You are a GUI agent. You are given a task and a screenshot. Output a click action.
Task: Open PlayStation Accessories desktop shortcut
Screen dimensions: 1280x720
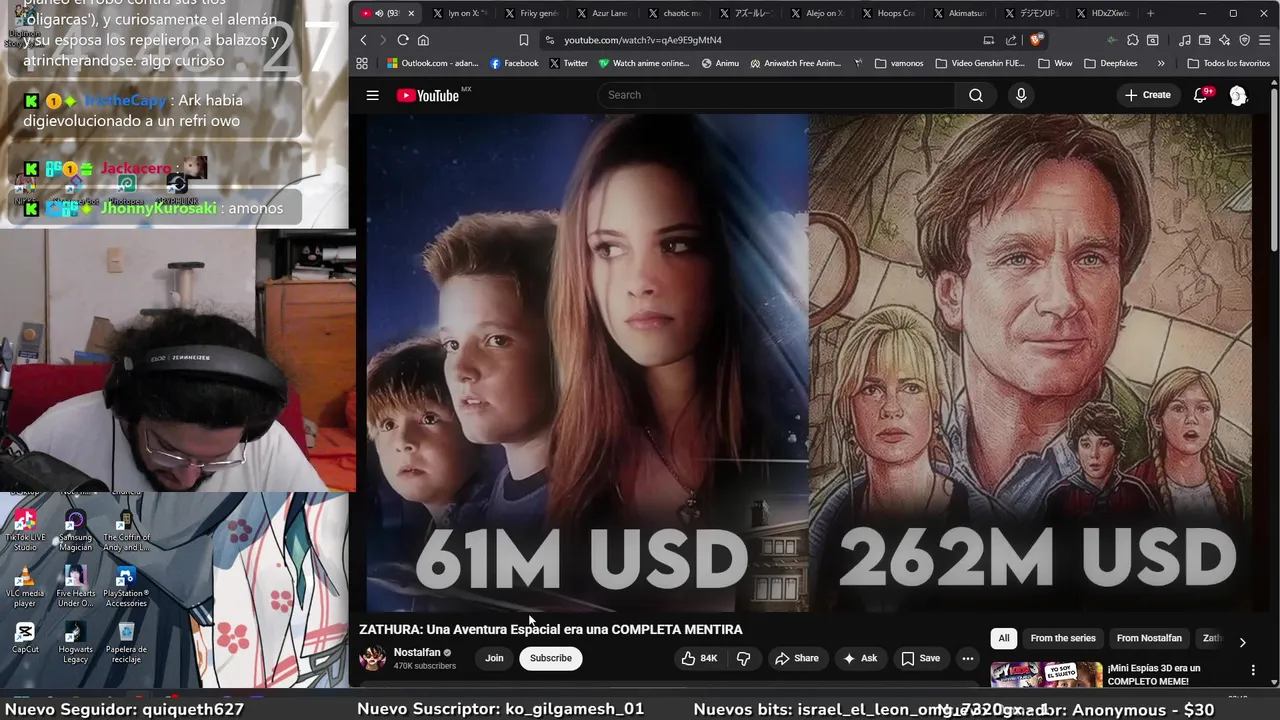(126, 587)
